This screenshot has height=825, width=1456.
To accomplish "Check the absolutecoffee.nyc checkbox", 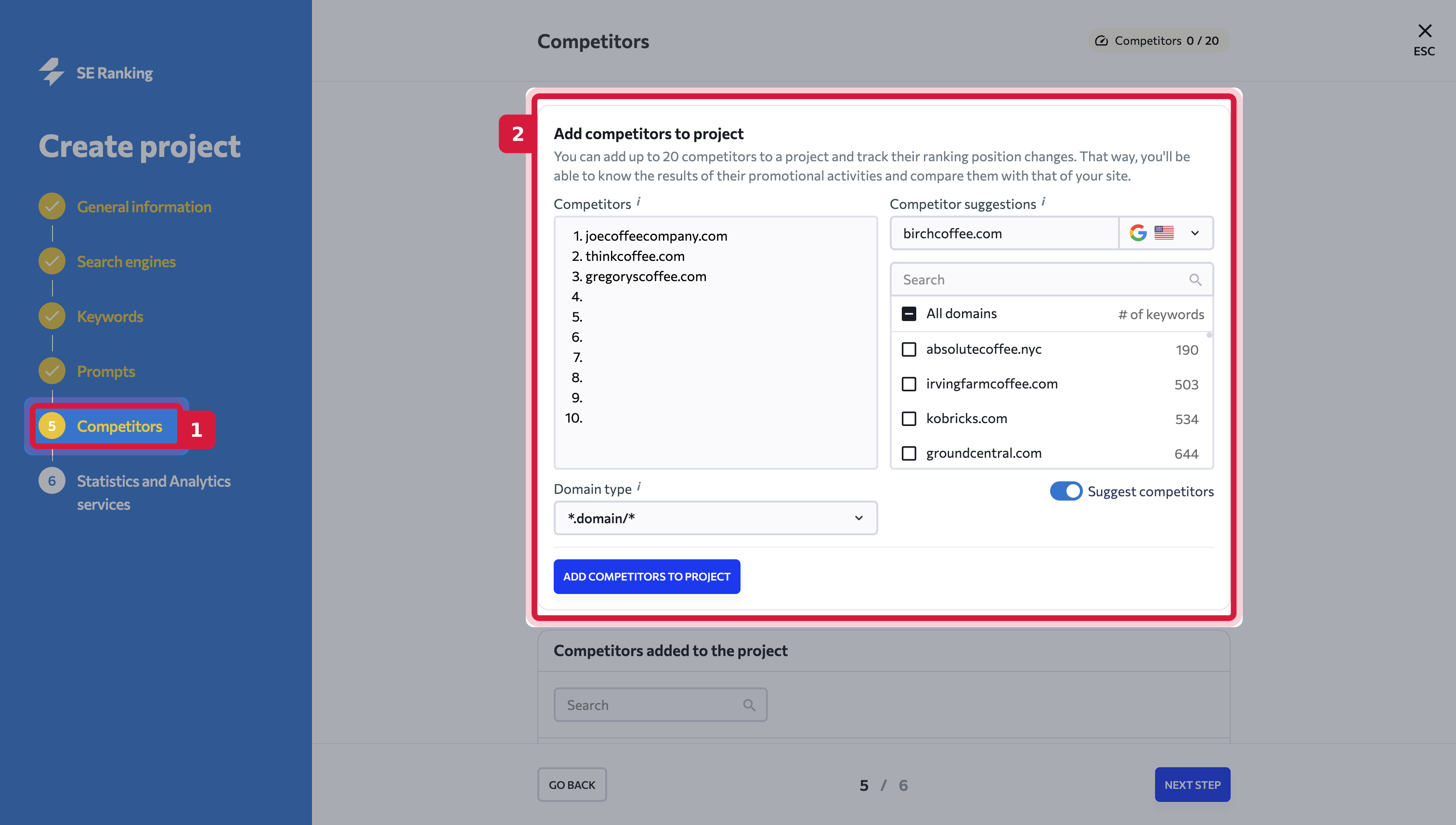I will coord(909,349).
